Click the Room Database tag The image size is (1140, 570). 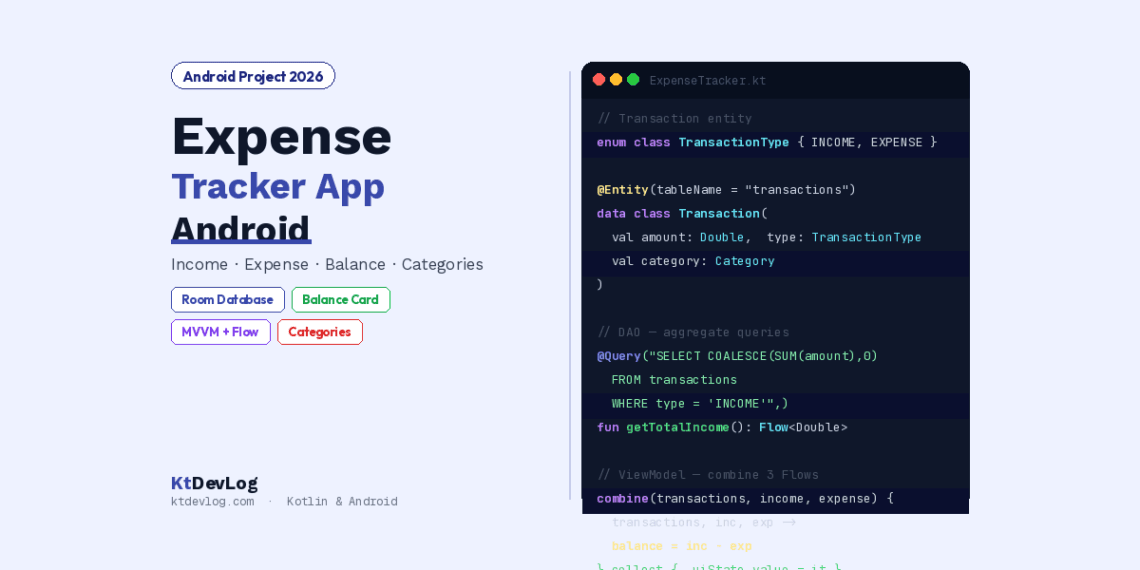[228, 300]
